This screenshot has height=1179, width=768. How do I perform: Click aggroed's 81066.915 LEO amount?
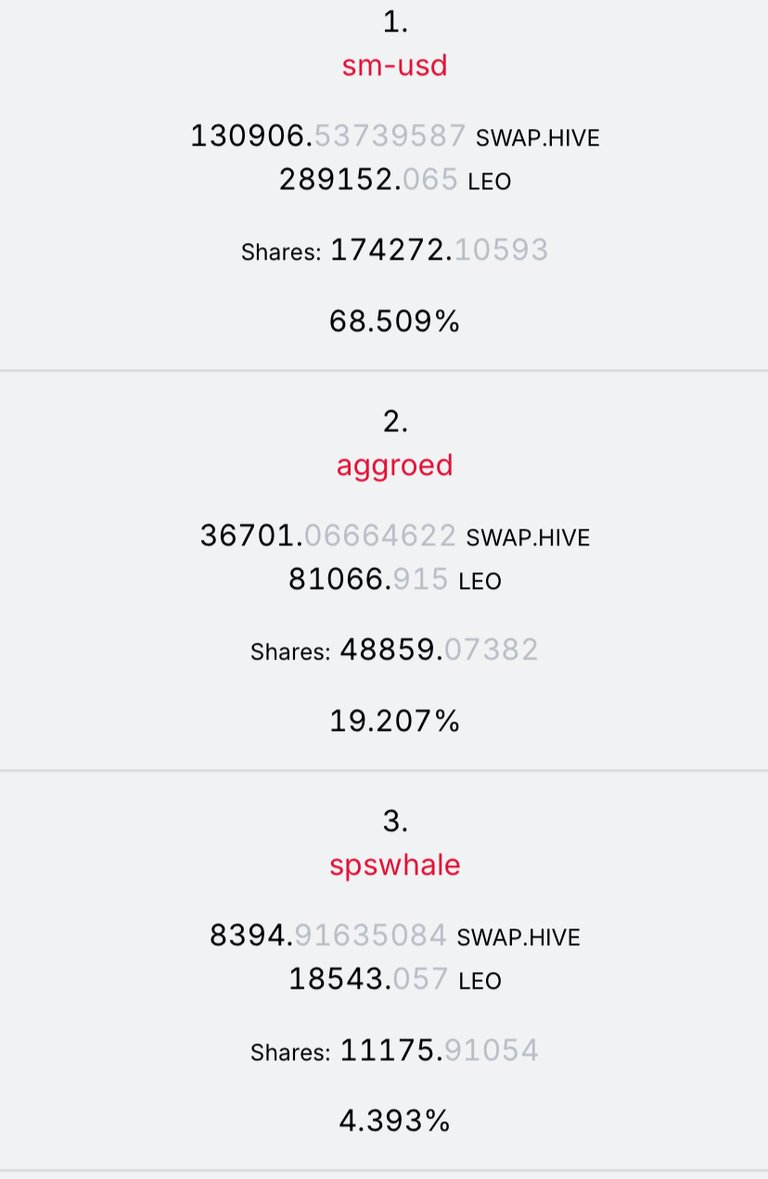click(x=394, y=580)
